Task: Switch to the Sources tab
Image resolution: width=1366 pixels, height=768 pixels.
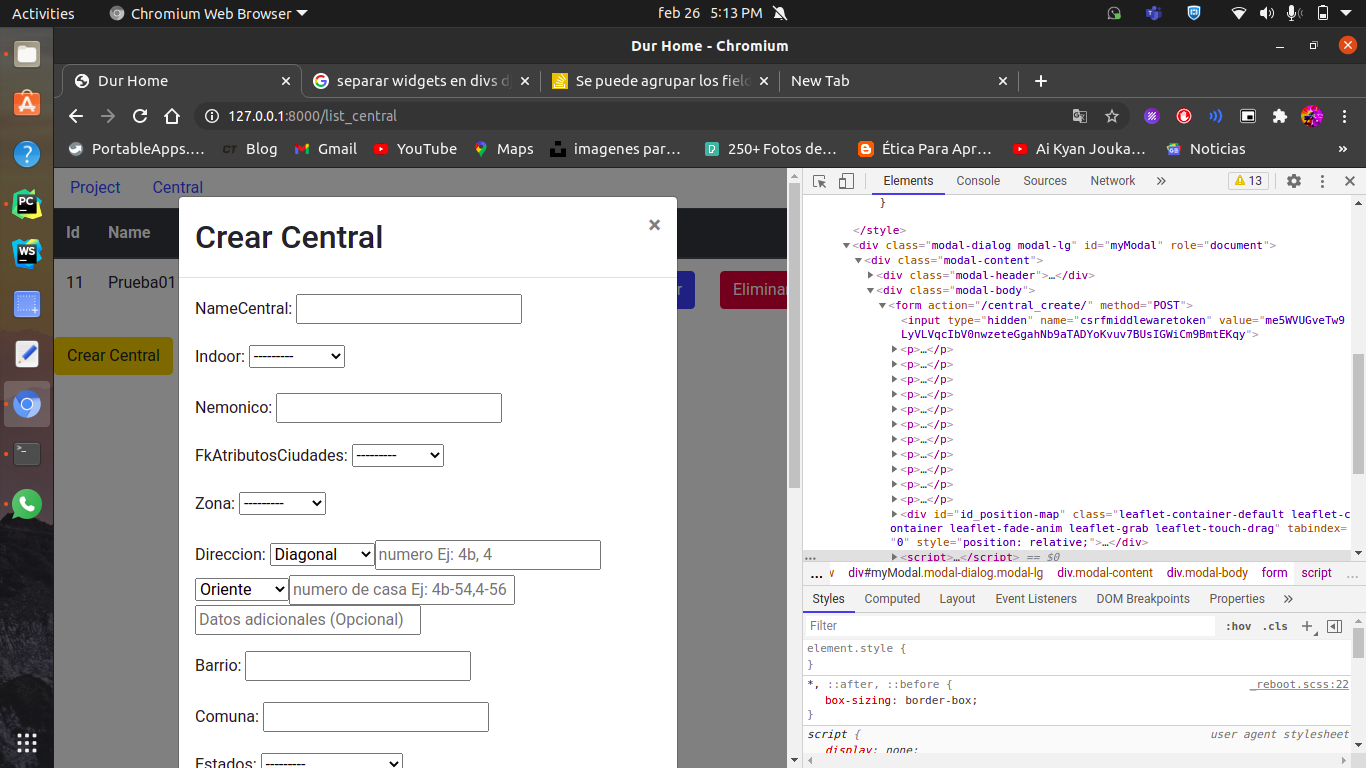Action: pos(1045,181)
